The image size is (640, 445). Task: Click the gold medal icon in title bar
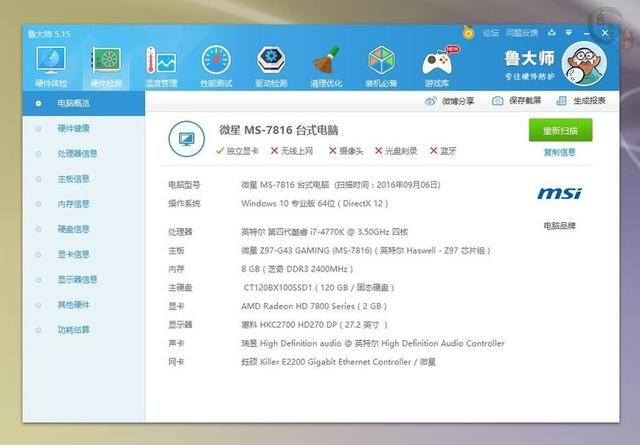pyautogui.click(x=469, y=32)
